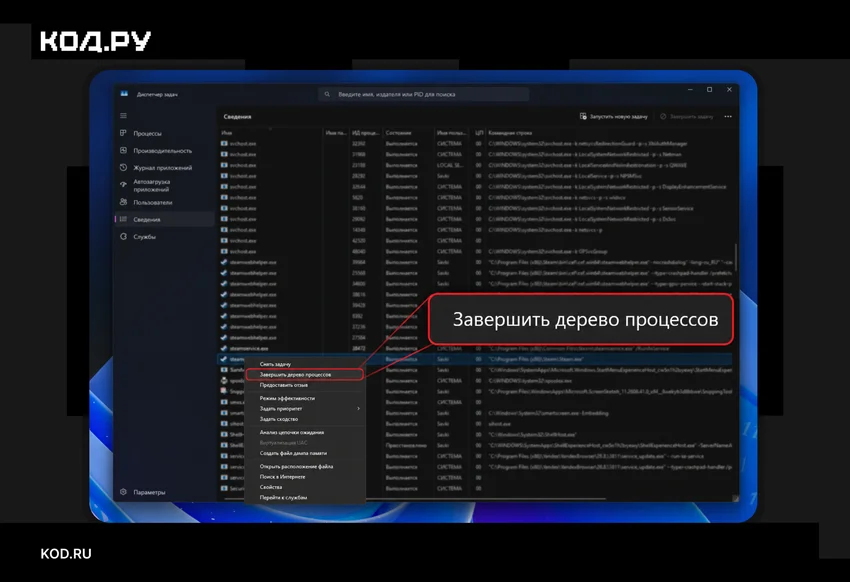Select the command line ending in DisplayEnhancementService
The image size is (850, 582).
click(607, 187)
